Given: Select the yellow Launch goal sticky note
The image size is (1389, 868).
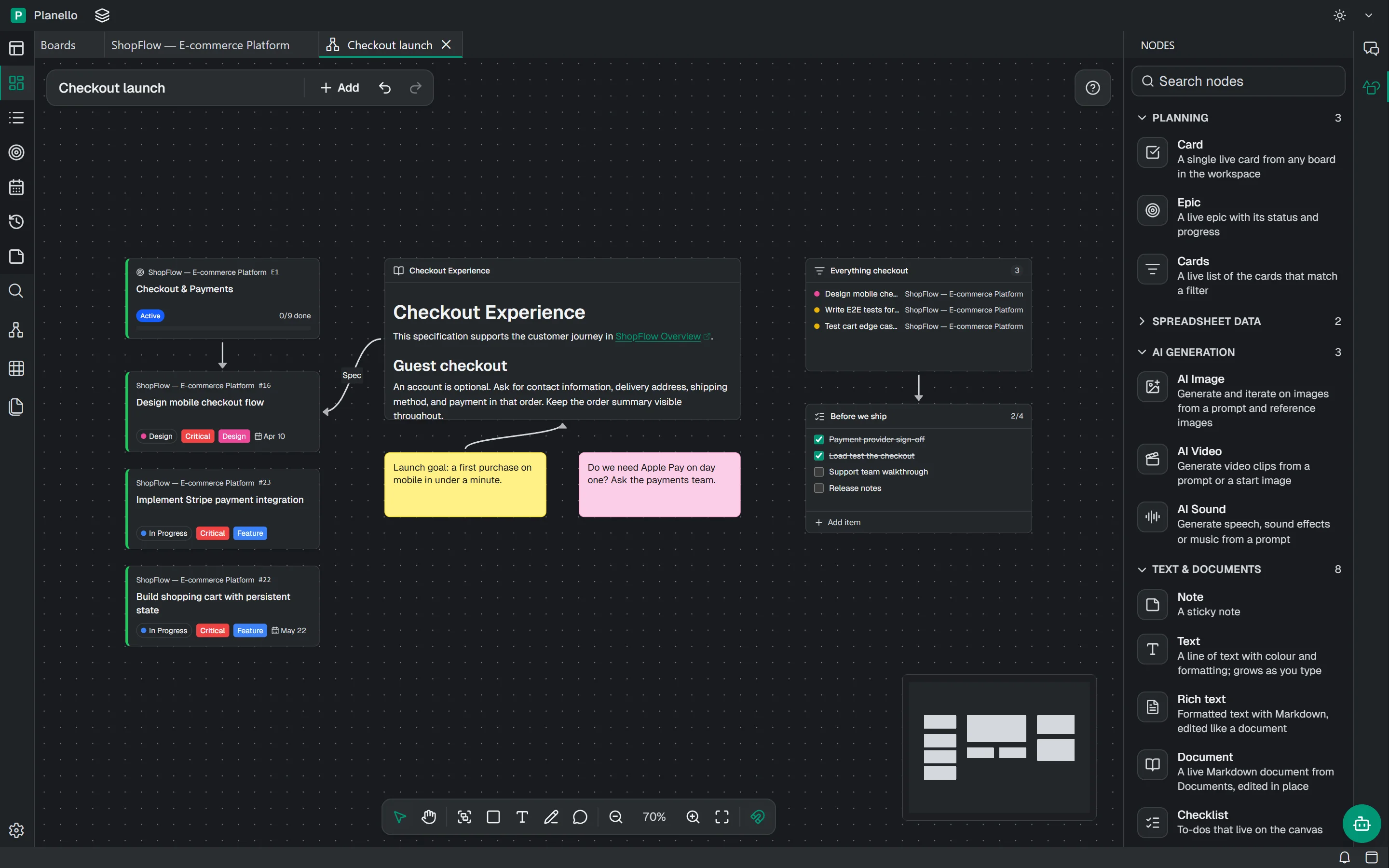Looking at the screenshot, I should coord(465,485).
